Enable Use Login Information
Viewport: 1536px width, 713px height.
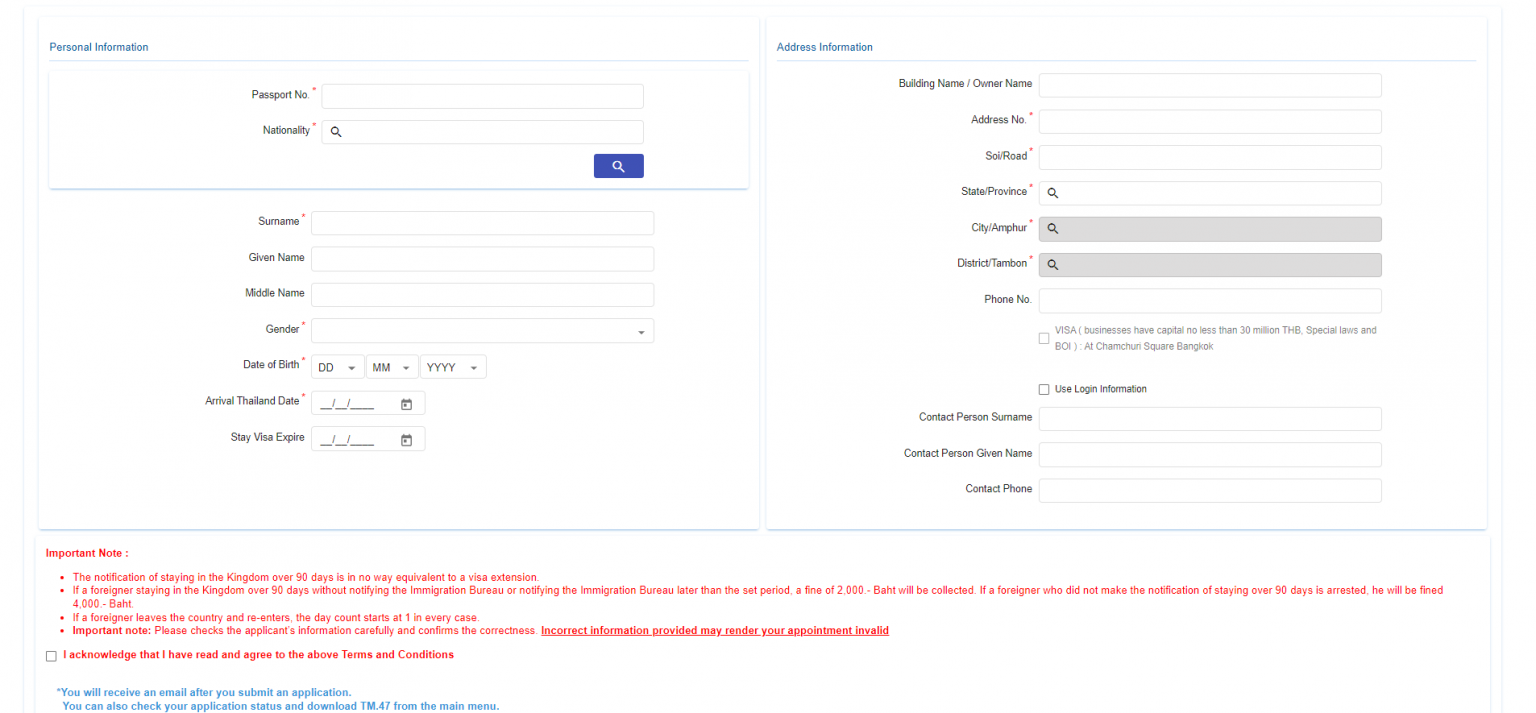point(1044,389)
